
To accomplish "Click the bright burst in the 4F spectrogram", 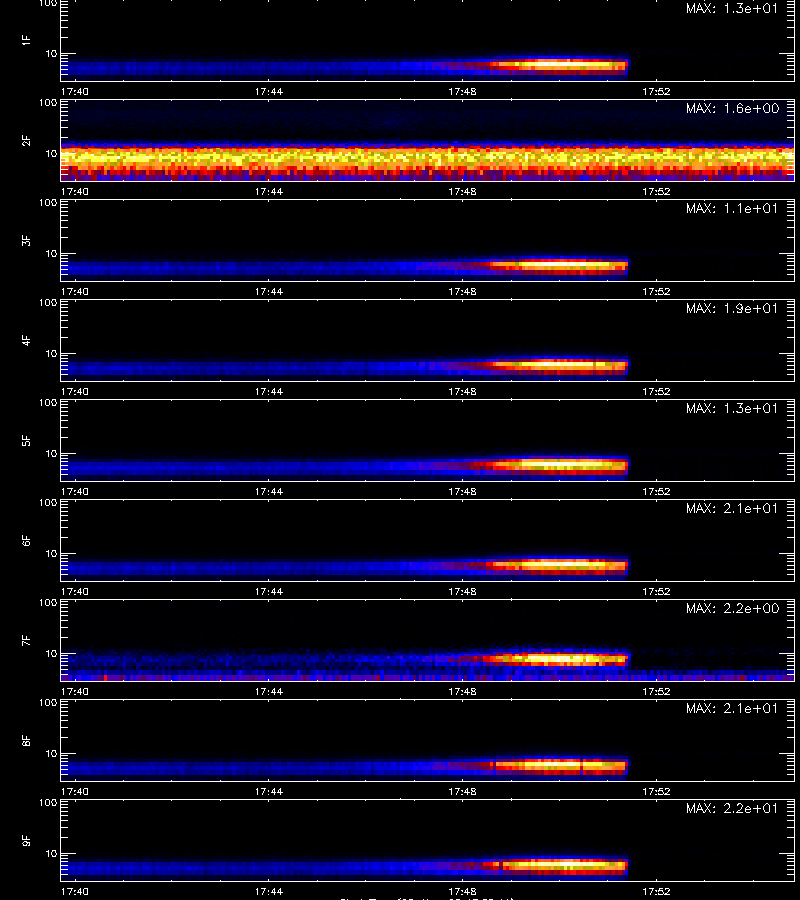I will (x=560, y=365).
